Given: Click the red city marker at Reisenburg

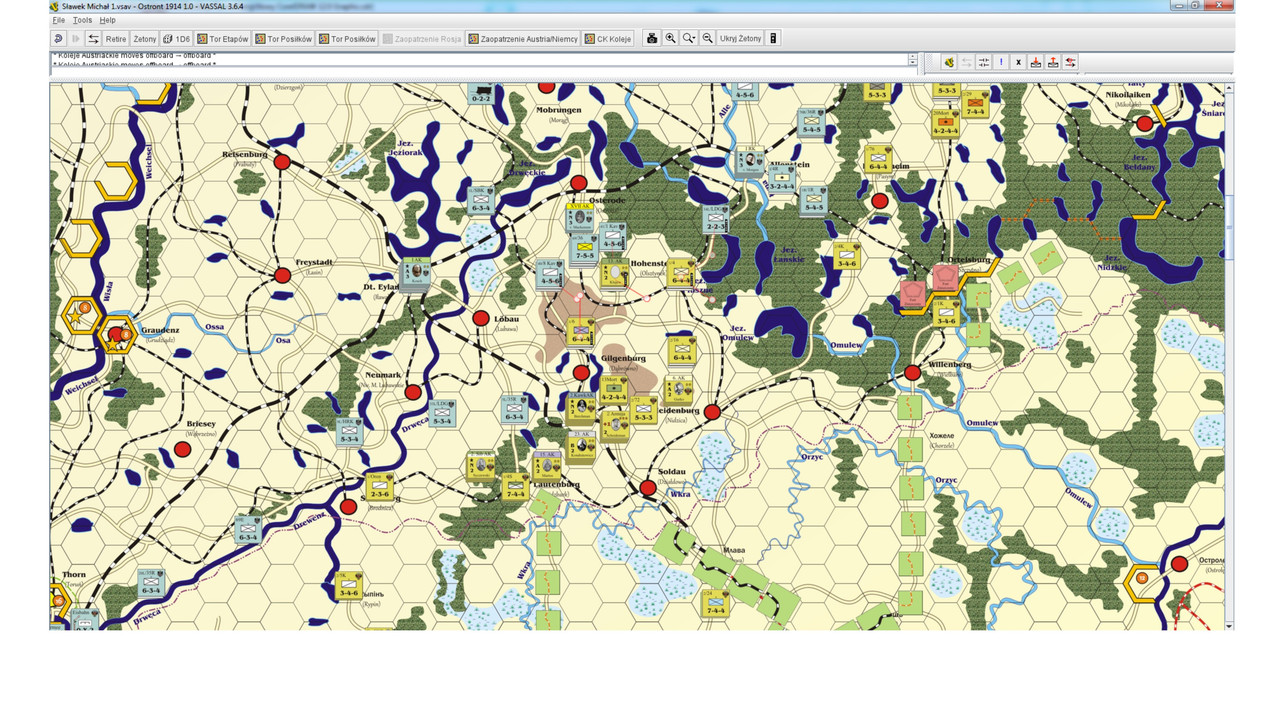Looking at the screenshot, I should coord(282,161).
